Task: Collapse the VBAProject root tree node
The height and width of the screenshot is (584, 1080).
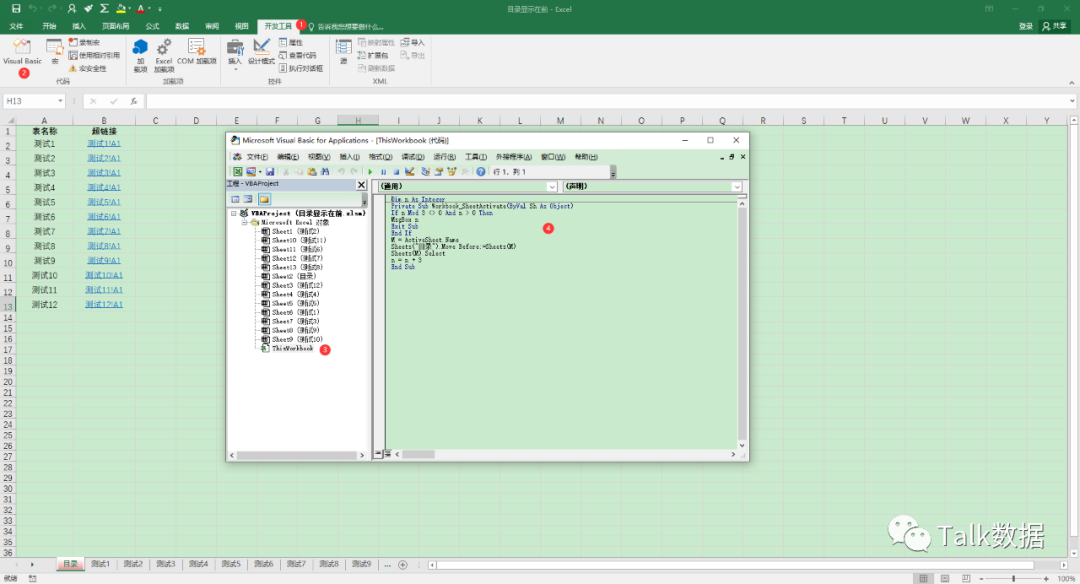Action: [233, 213]
